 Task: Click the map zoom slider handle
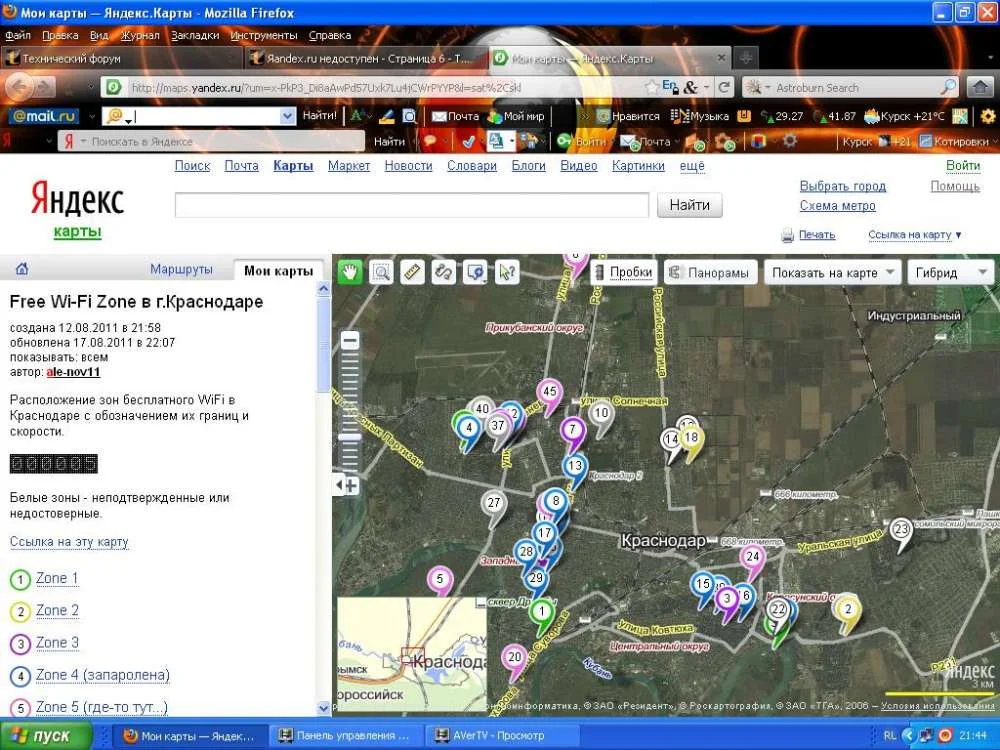coord(349,438)
